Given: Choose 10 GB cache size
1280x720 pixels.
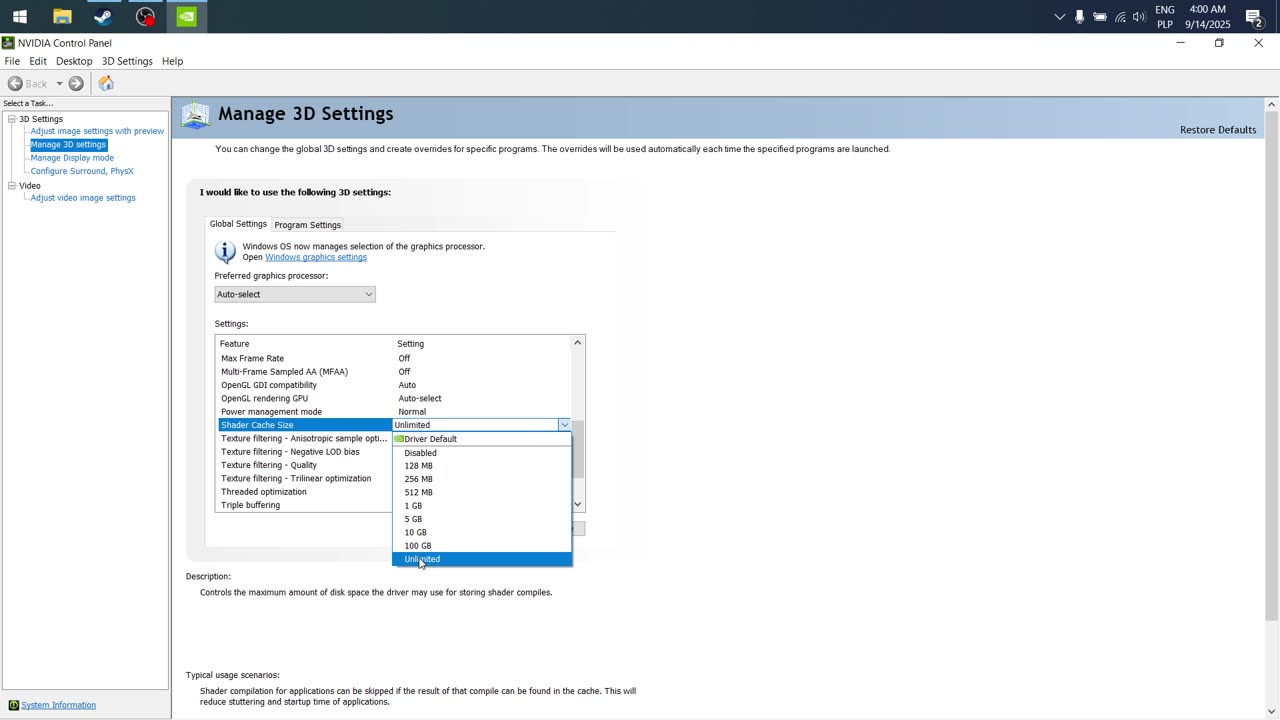Looking at the screenshot, I should (482, 532).
